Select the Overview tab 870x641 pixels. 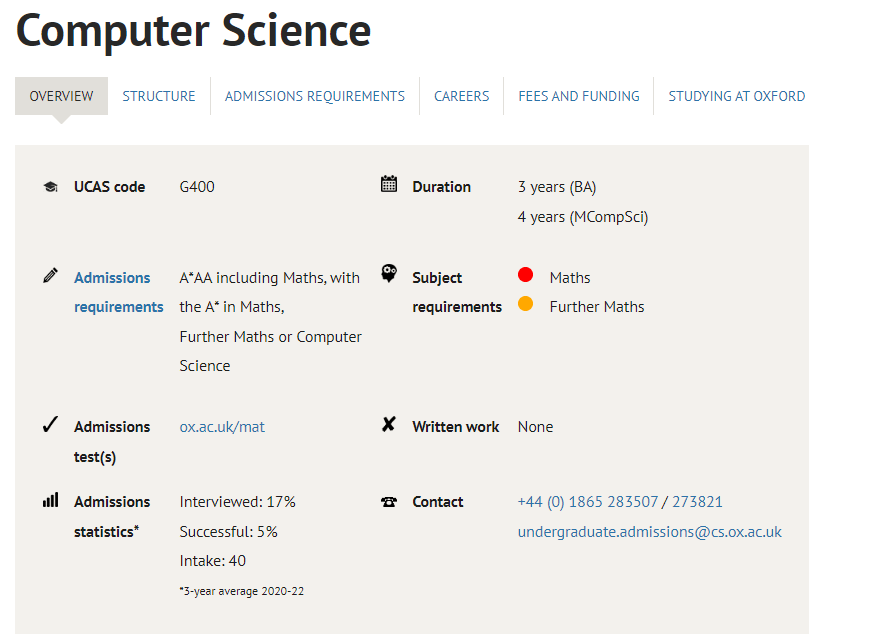point(61,96)
